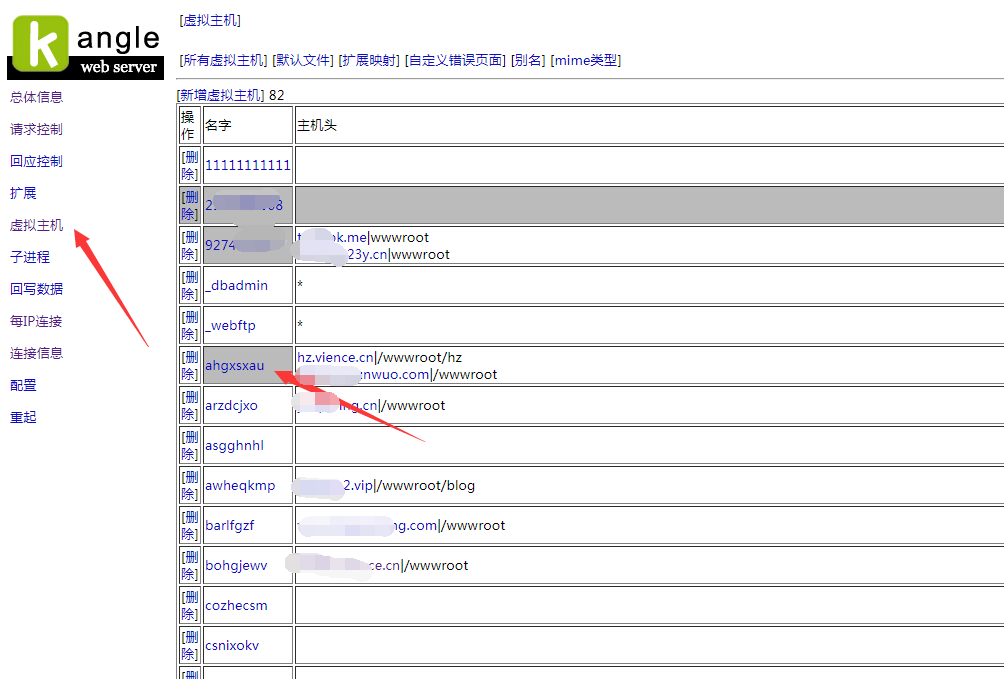This screenshot has height=679, width=1004.
Task: Switch to 默认文件 tab
Action: [304, 60]
